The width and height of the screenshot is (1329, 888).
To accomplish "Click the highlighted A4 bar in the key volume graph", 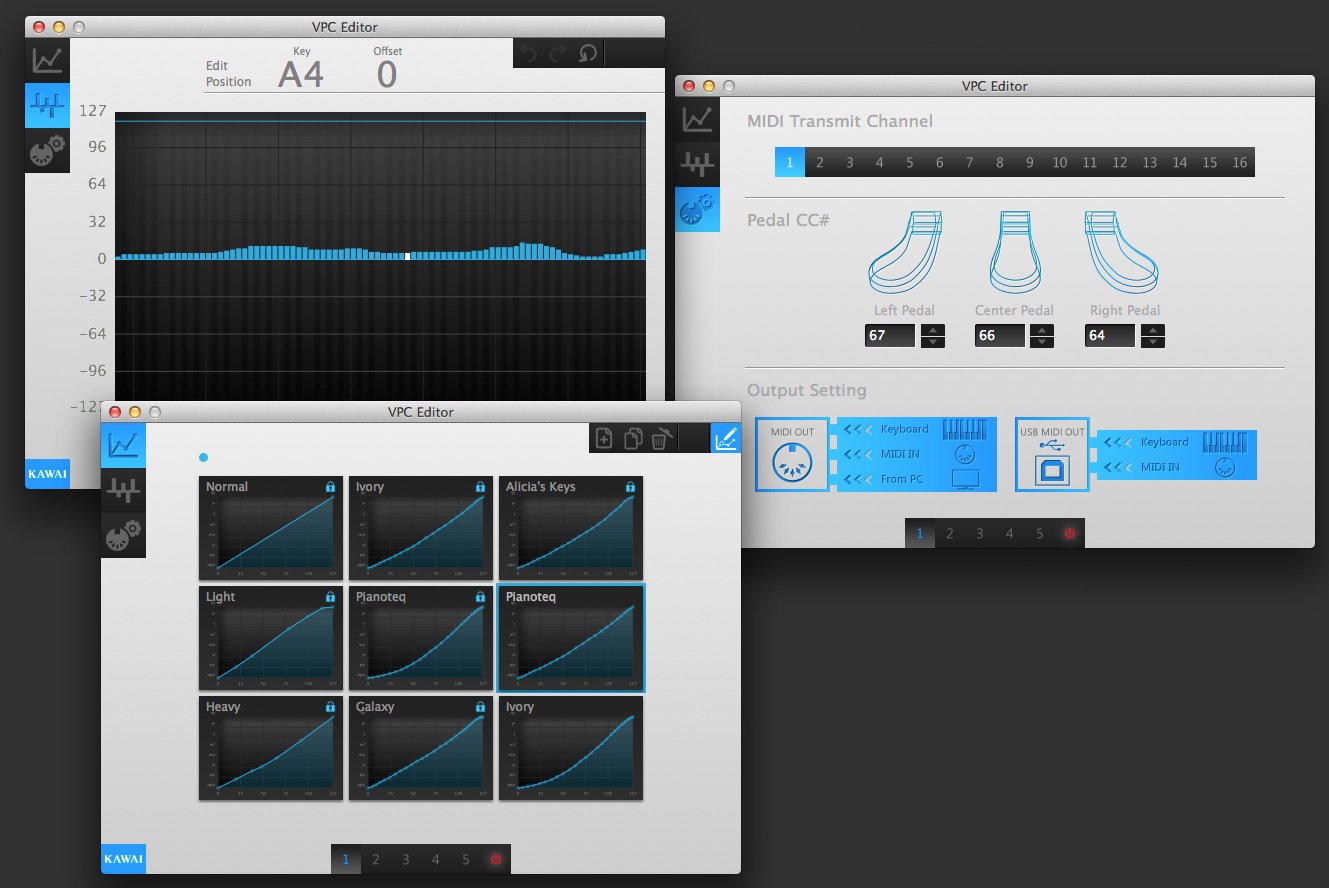I will click(x=408, y=256).
